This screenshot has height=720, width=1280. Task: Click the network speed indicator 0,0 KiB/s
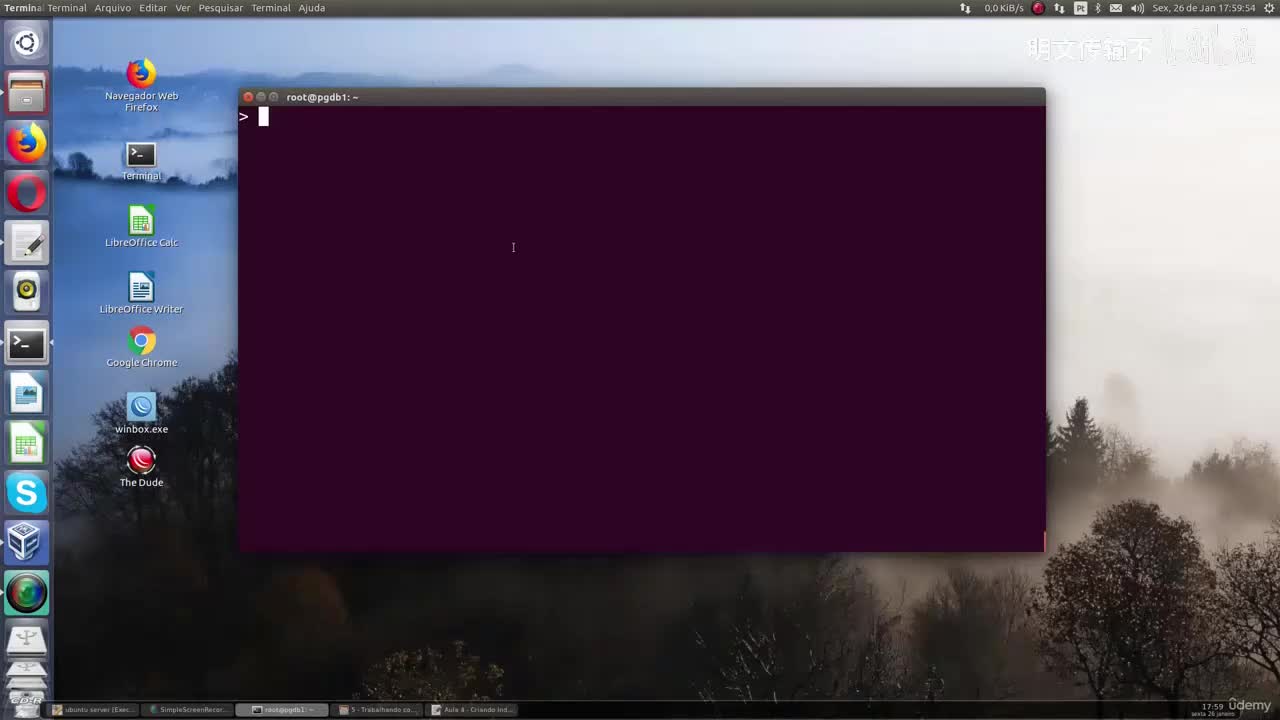coord(1004,8)
